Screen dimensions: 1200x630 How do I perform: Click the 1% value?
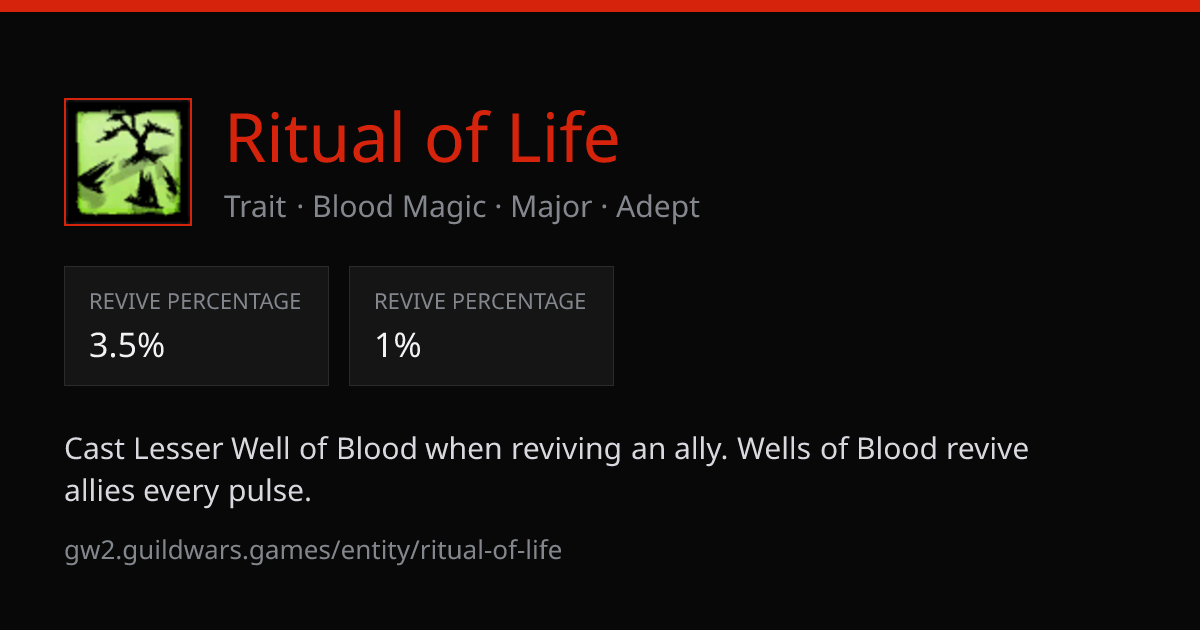[398, 346]
